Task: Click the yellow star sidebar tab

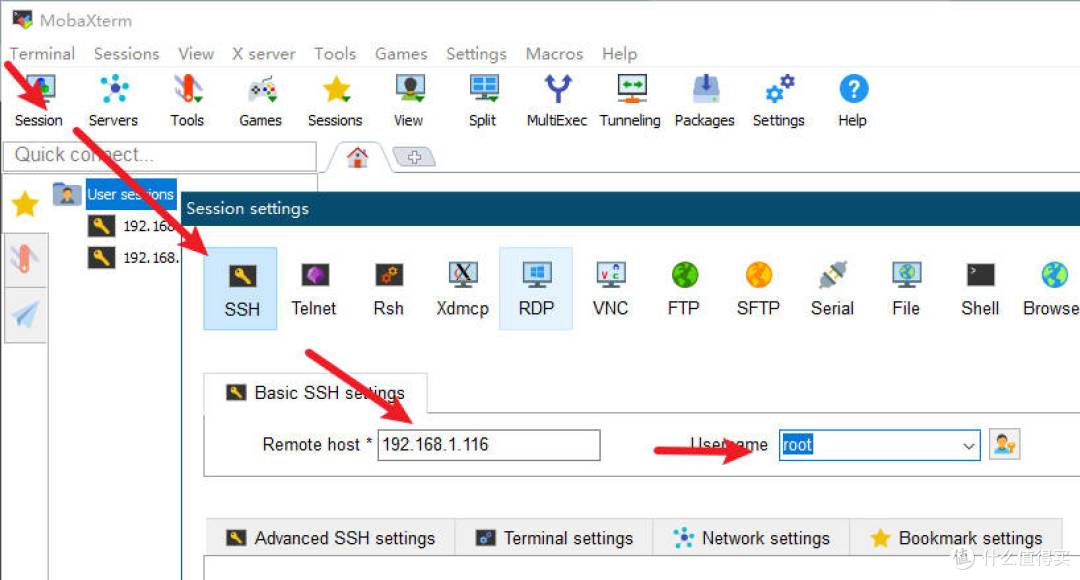Action: tap(25, 204)
